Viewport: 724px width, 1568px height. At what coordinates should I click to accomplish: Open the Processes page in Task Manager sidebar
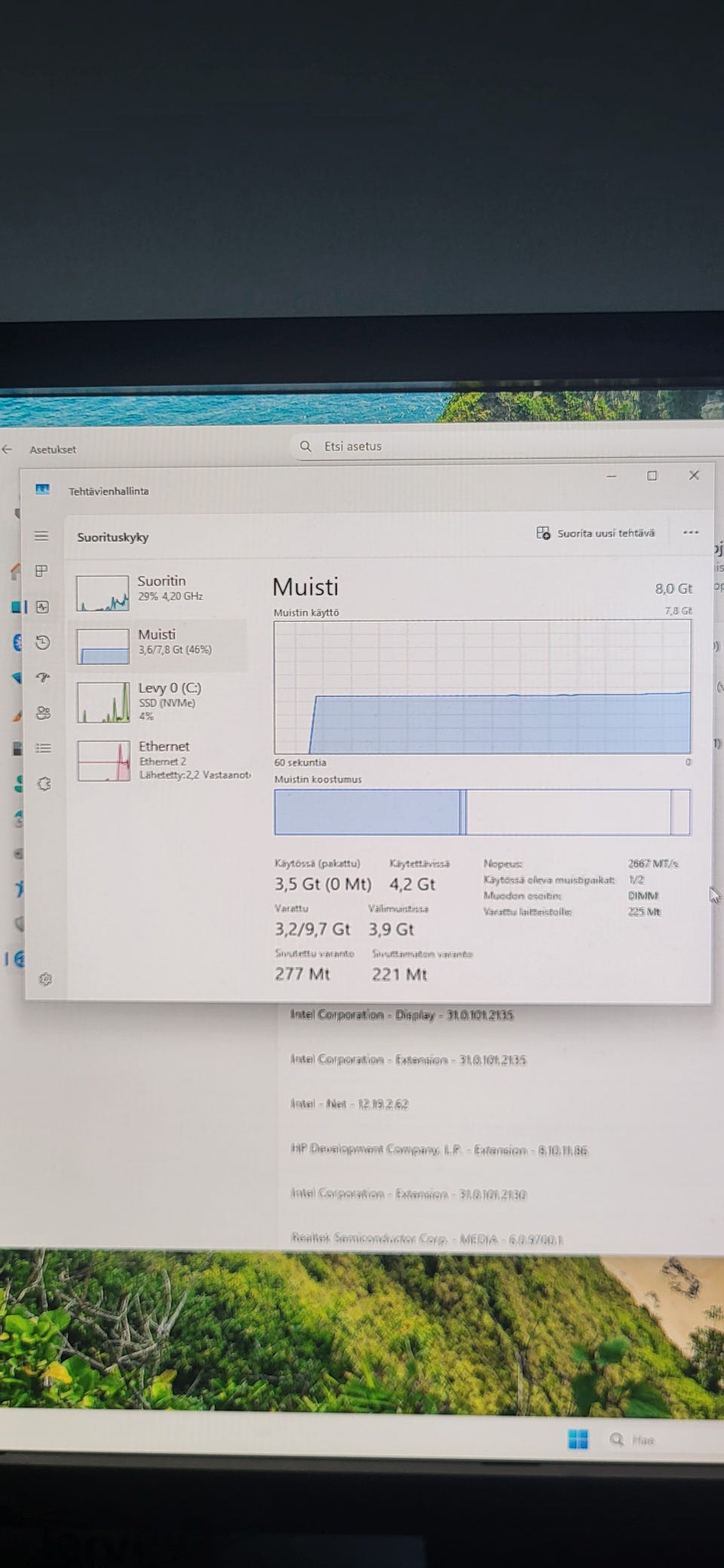[x=41, y=571]
